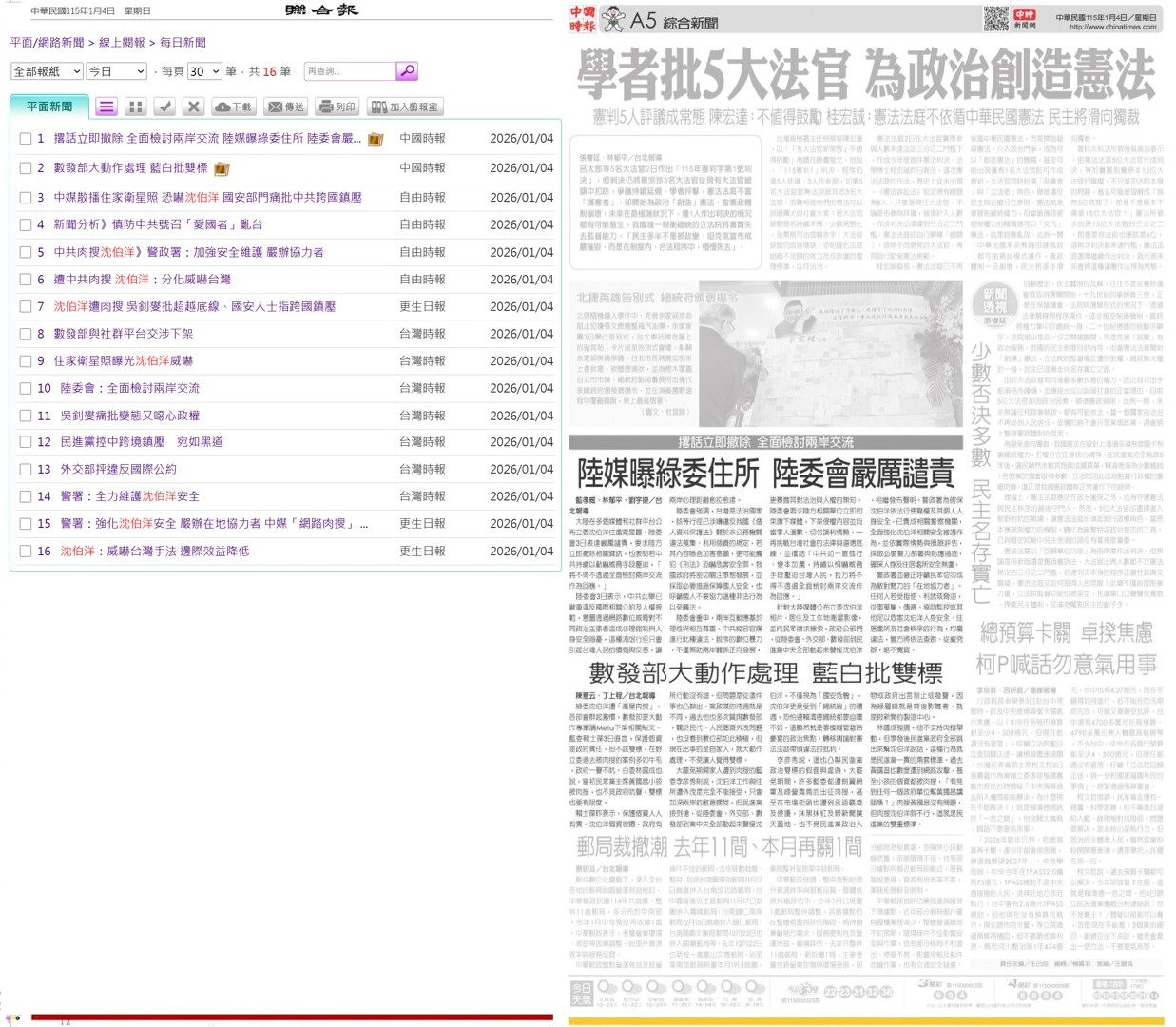This screenshot has height=1027, width=1176.
Task: Open article 10 陸委會：全面檢討兩岸交流
Action: [130, 388]
